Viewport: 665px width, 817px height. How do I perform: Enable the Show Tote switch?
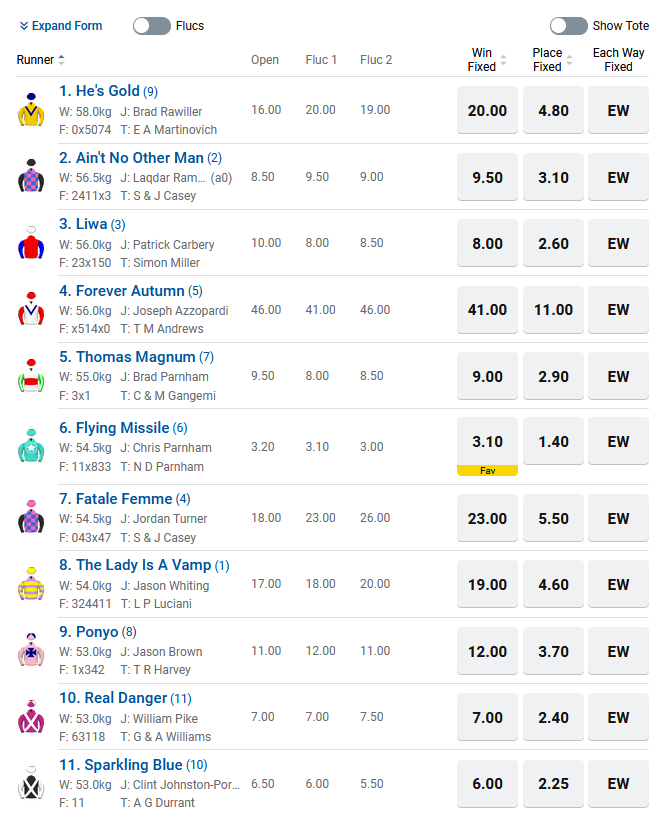point(568,26)
